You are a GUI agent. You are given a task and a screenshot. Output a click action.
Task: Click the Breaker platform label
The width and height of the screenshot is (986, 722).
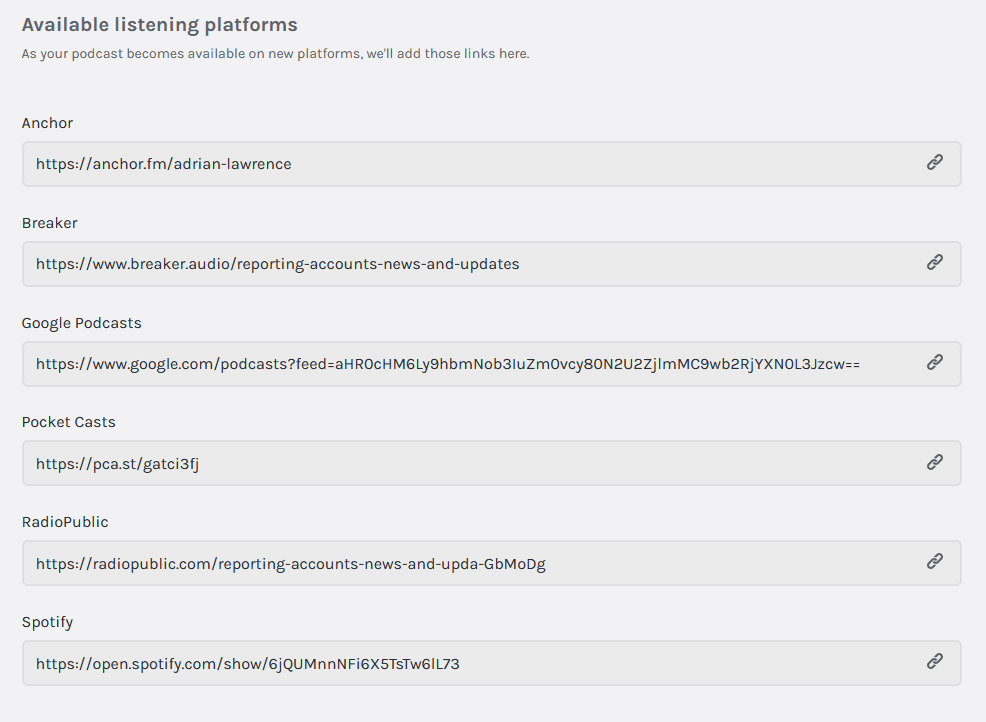pyautogui.click(x=50, y=223)
